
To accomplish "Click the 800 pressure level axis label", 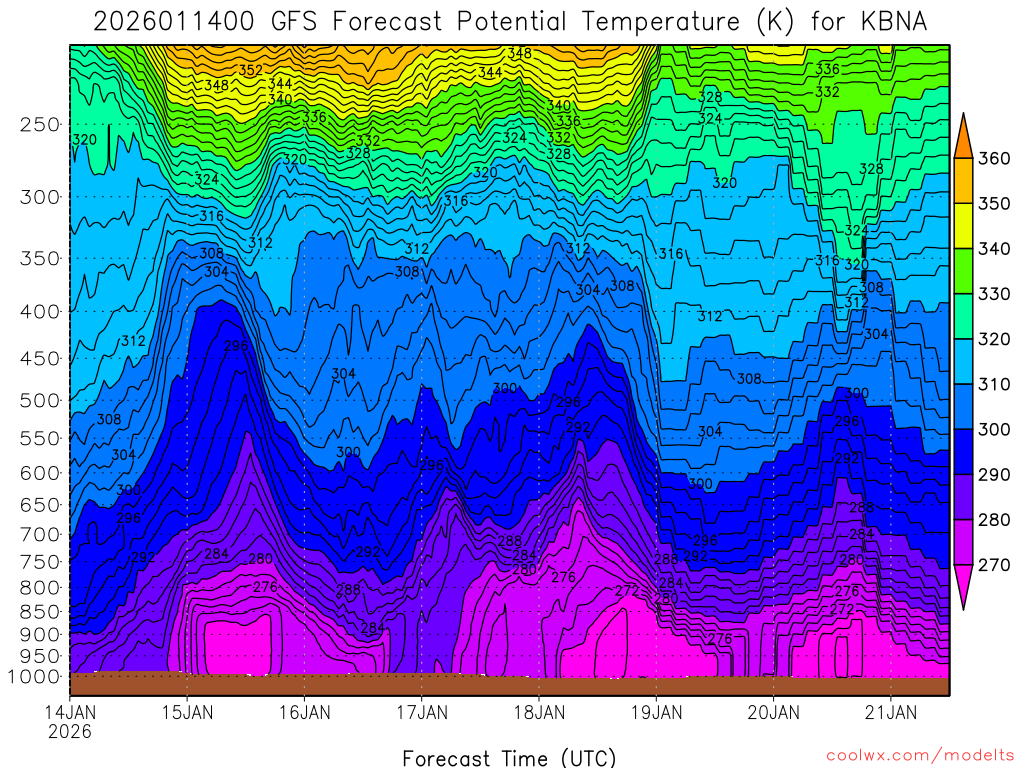I will point(40,587).
